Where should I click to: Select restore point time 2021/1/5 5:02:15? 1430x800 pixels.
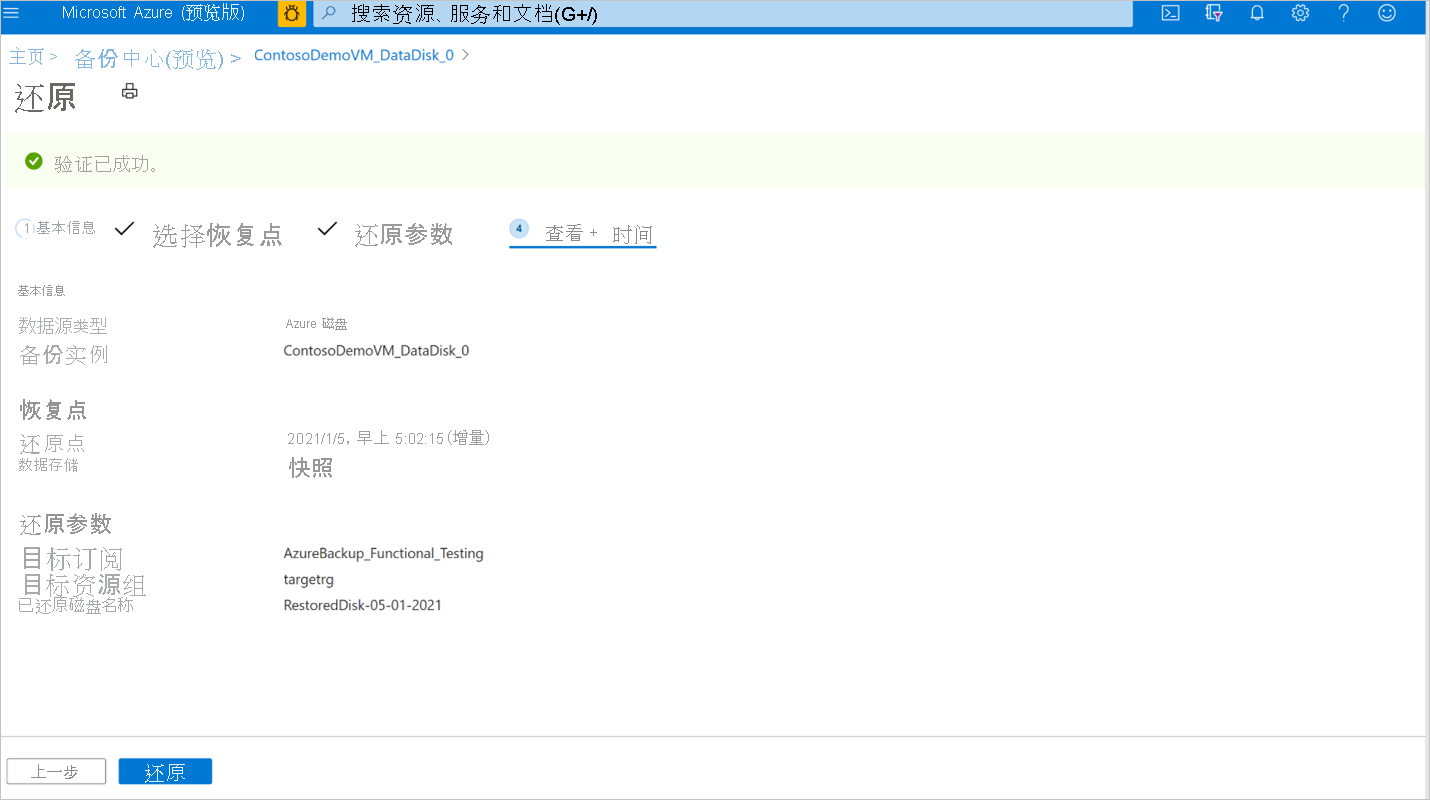[x=388, y=438]
